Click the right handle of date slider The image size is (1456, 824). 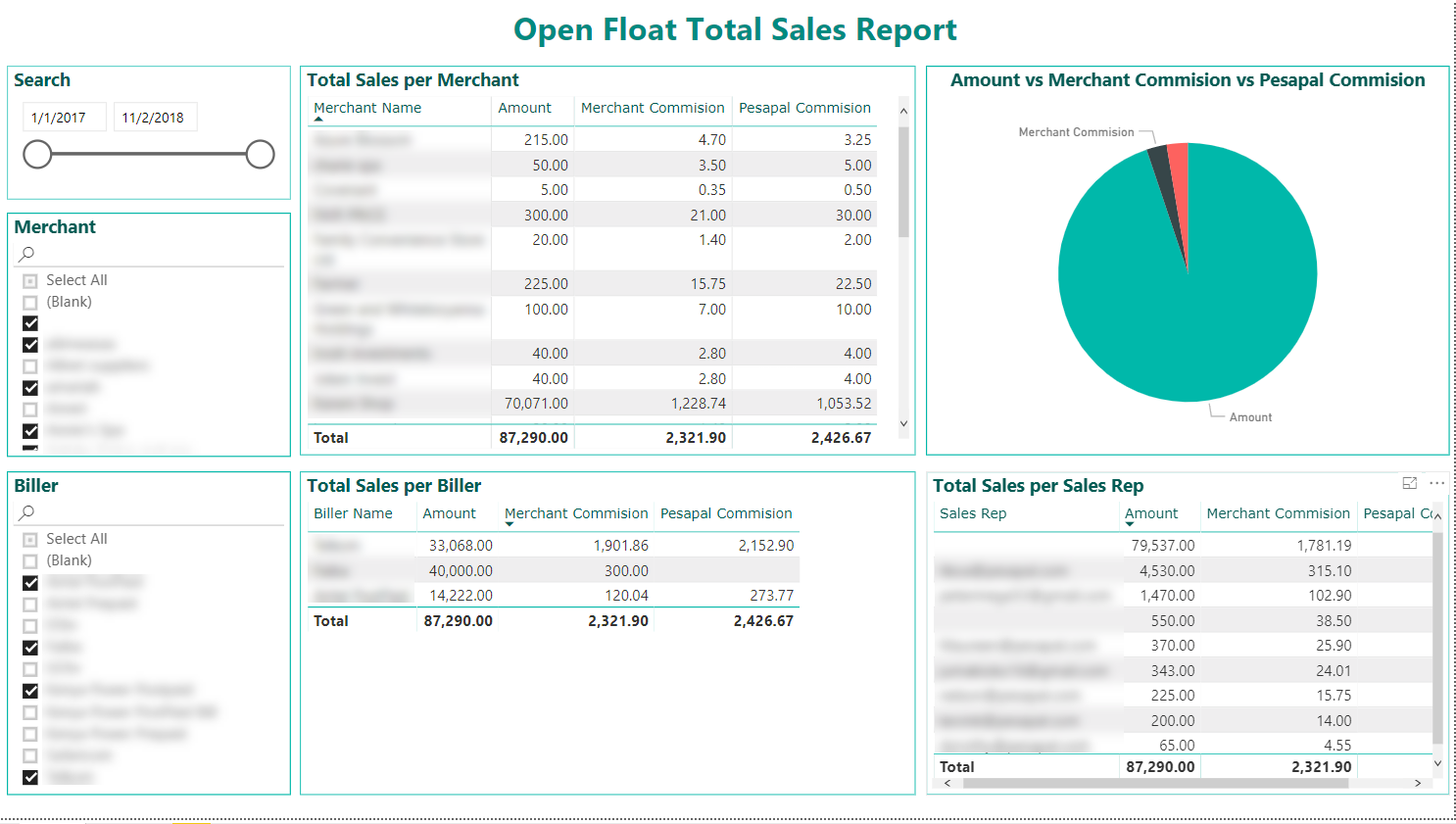260,154
